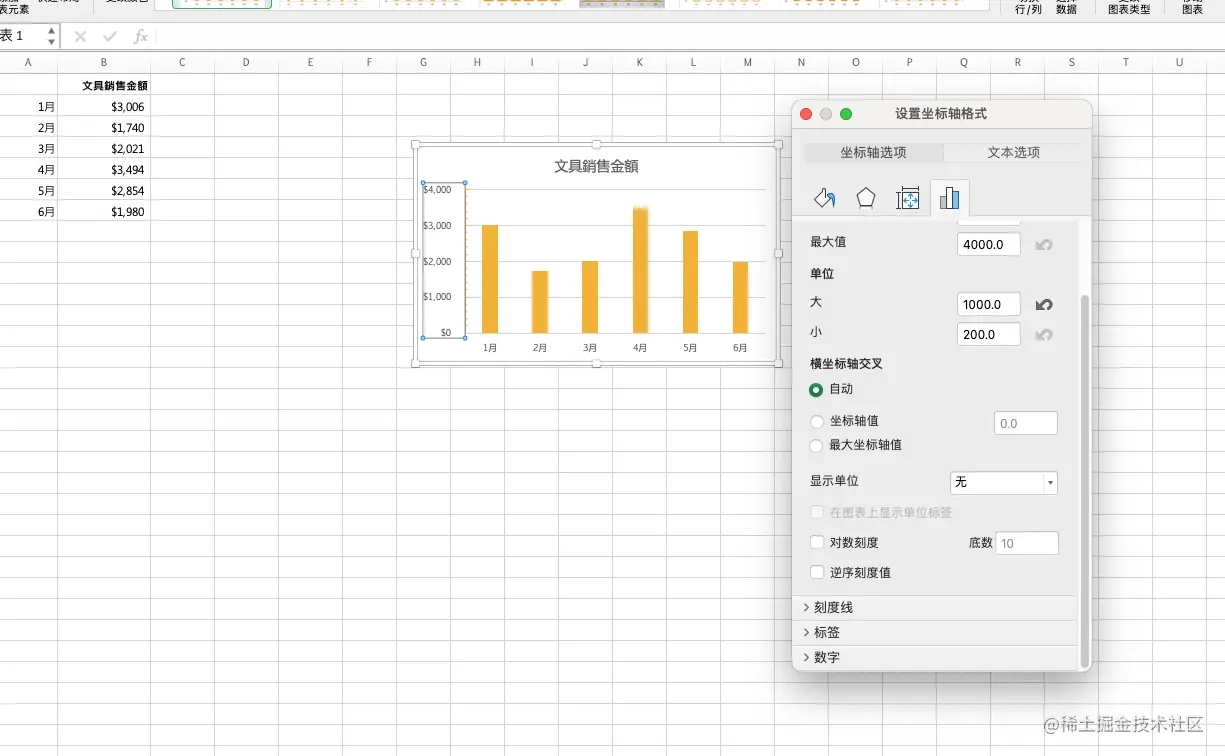Click the $4,000 axis label in chart
This screenshot has width=1225, height=756.
tap(437, 189)
